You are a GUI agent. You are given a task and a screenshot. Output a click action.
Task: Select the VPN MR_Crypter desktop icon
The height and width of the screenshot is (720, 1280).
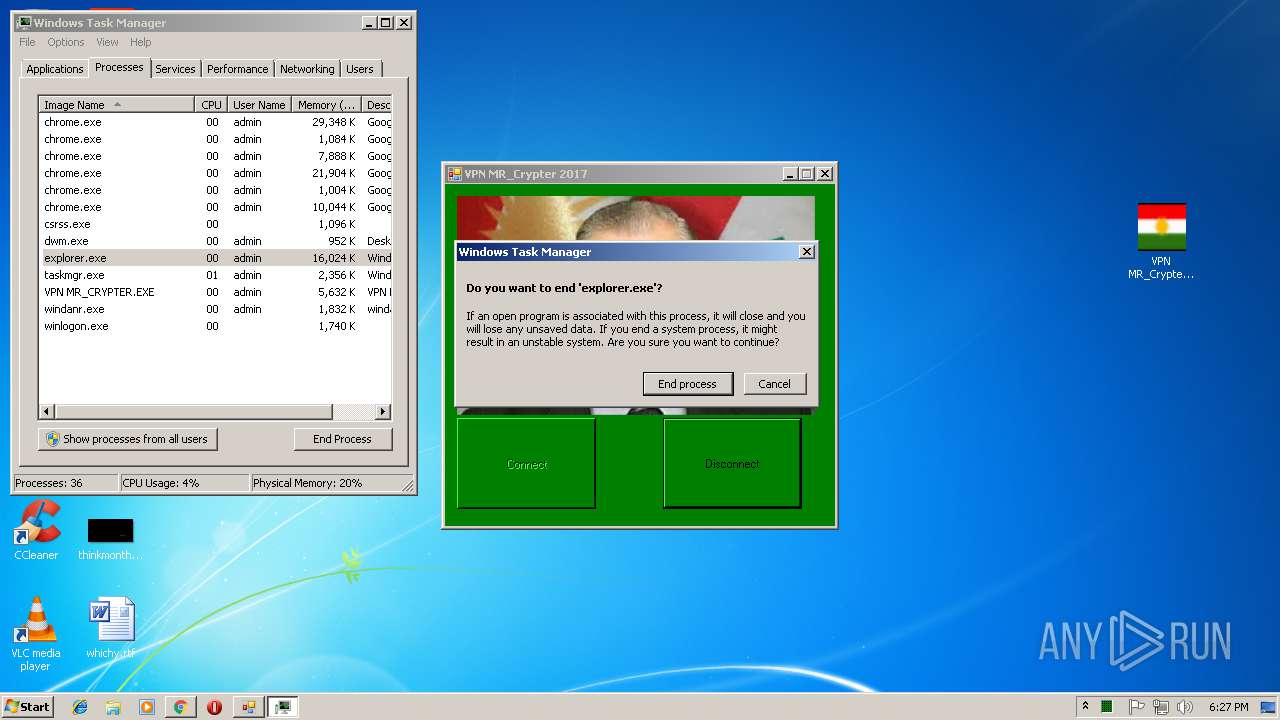(1161, 241)
